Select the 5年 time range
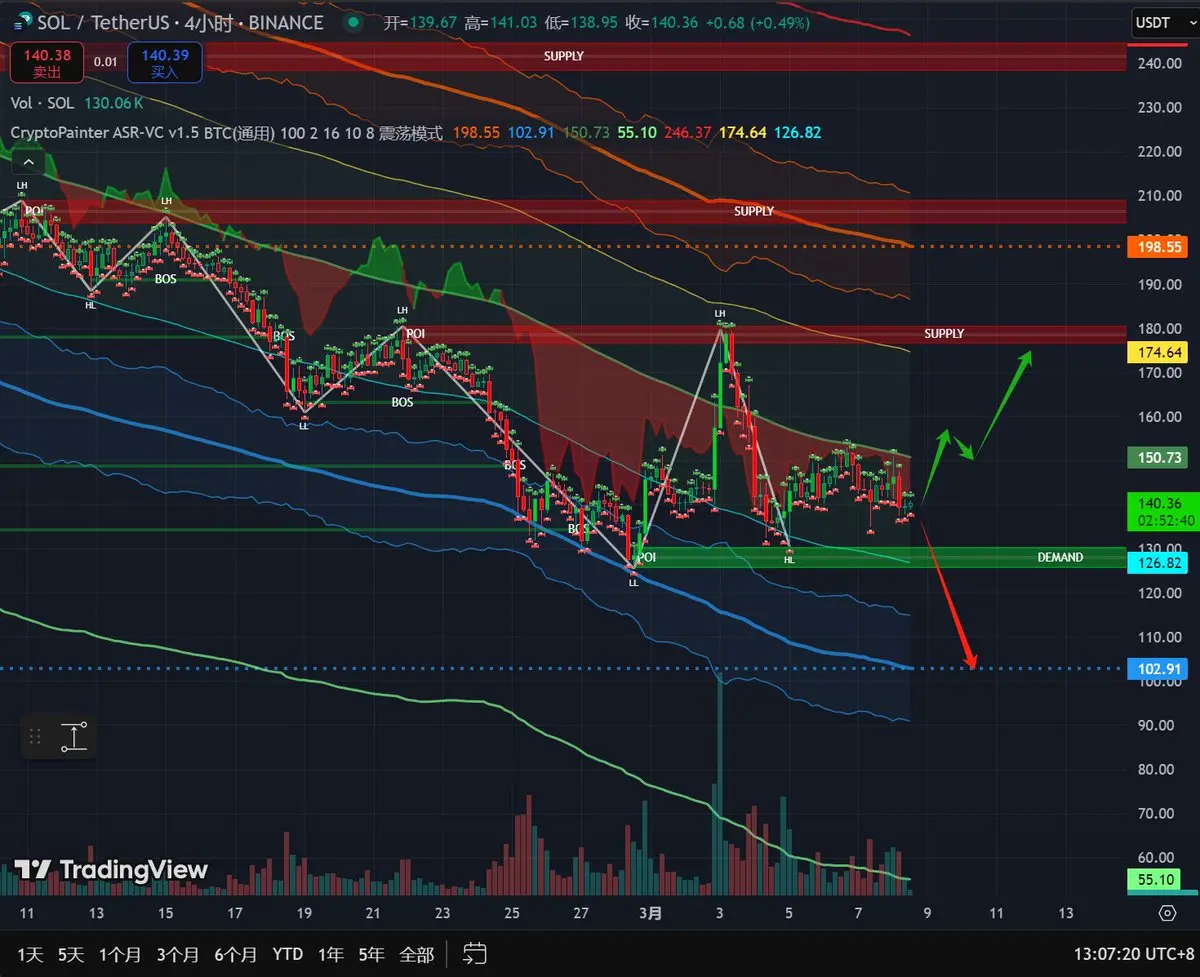 point(371,954)
